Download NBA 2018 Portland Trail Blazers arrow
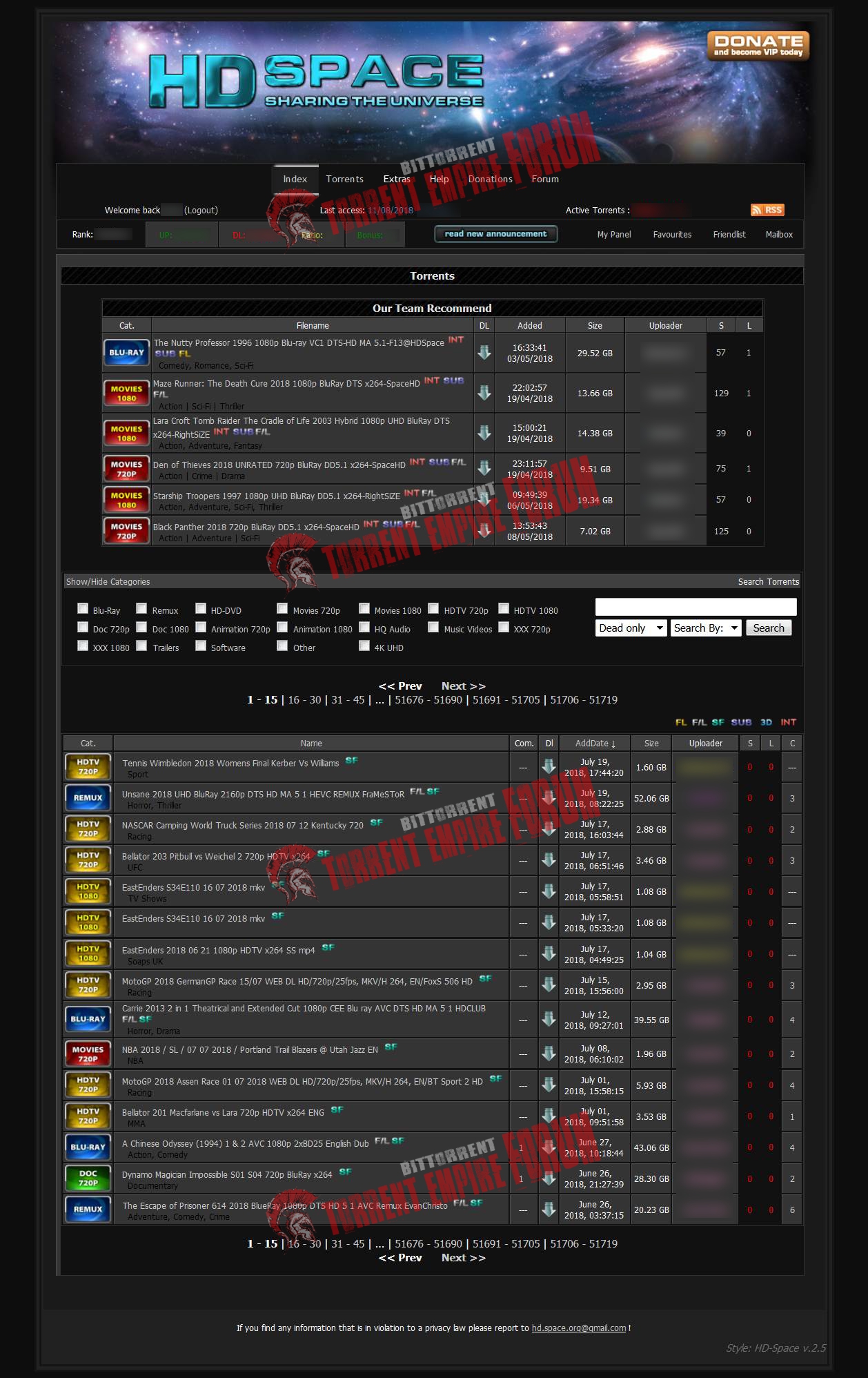 549,1054
